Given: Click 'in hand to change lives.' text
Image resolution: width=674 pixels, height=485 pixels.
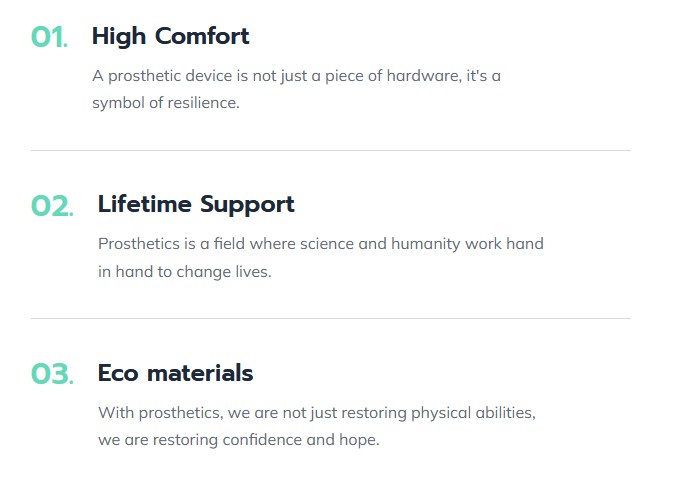Looking at the screenshot, I should click(x=185, y=272).
